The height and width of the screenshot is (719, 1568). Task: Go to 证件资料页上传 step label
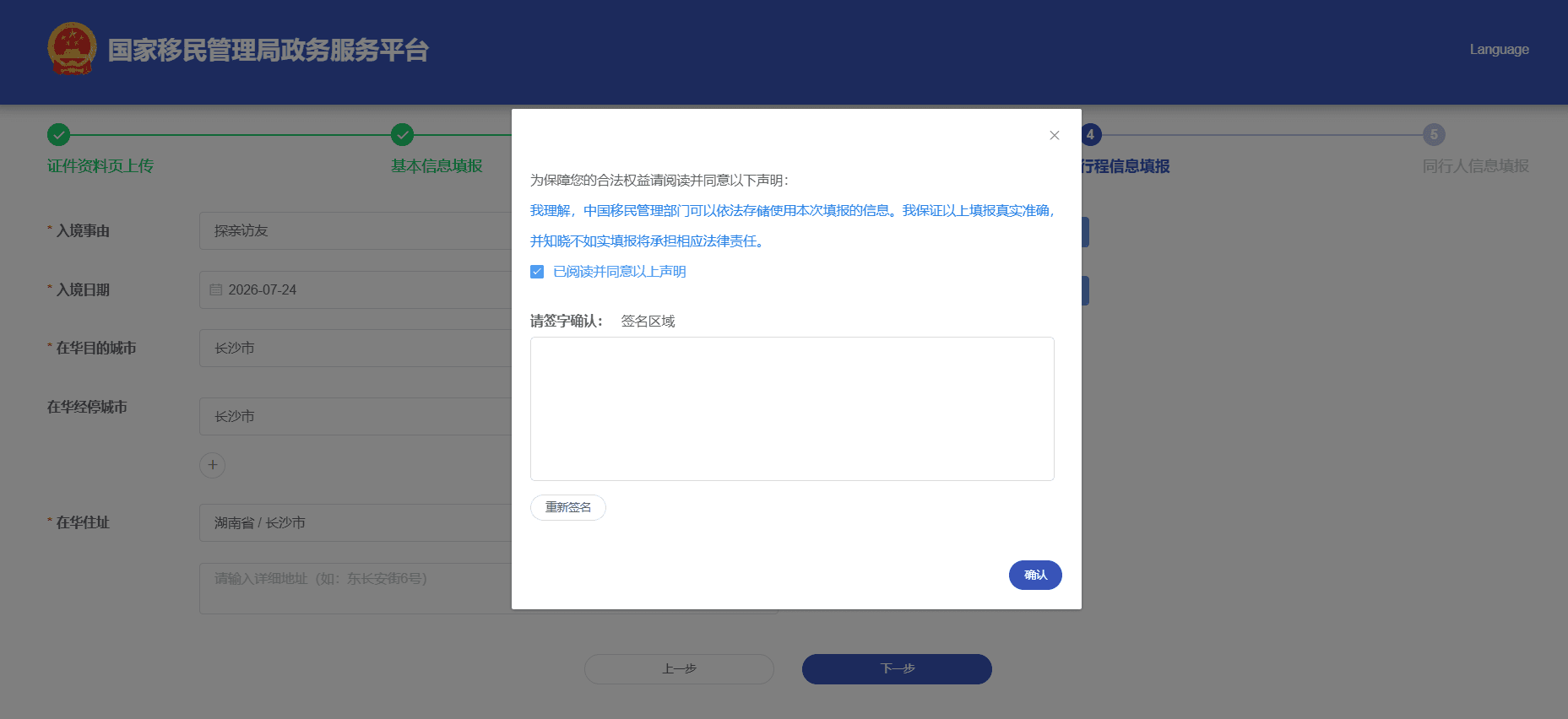click(100, 166)
